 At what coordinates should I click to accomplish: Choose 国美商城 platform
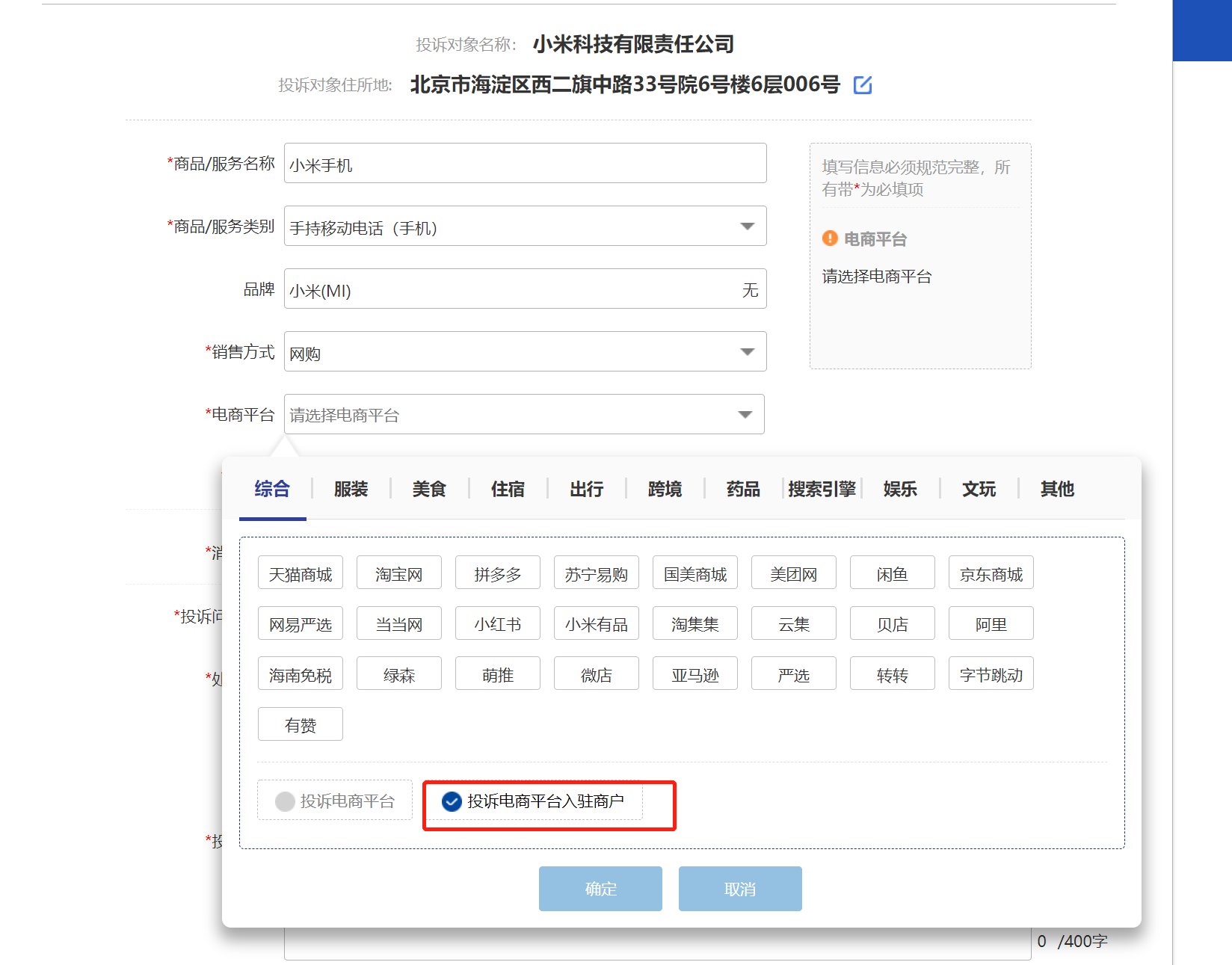tap(695, 573)
